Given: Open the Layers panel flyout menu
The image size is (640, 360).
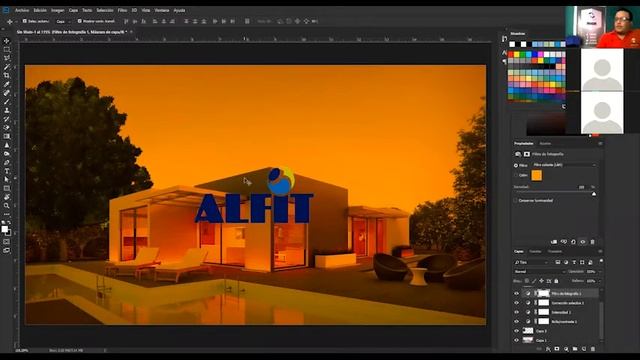Looking at the screenshot, I should click(600, 251).
